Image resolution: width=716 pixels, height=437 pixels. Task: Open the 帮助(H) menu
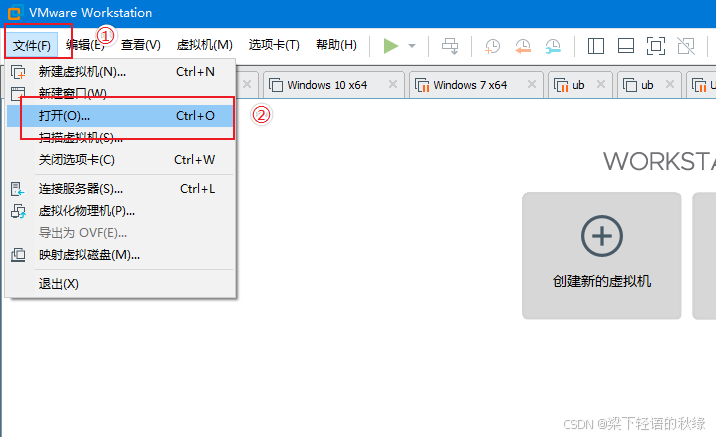(x=337, y=45)
